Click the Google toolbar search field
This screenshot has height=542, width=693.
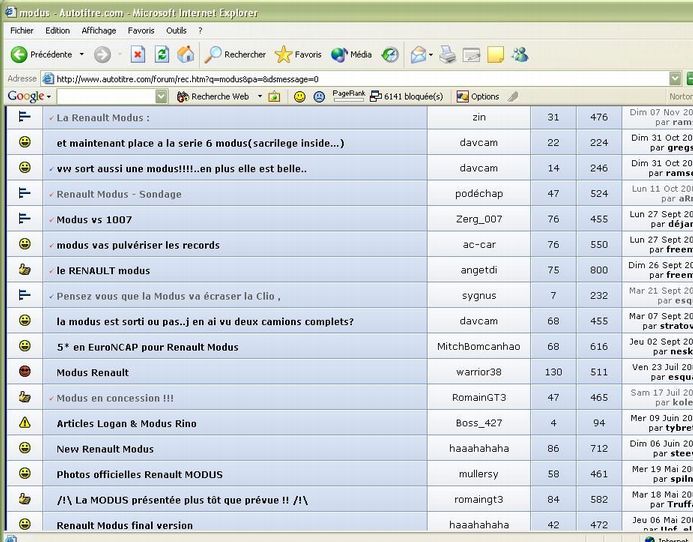(x=106, y=96)
